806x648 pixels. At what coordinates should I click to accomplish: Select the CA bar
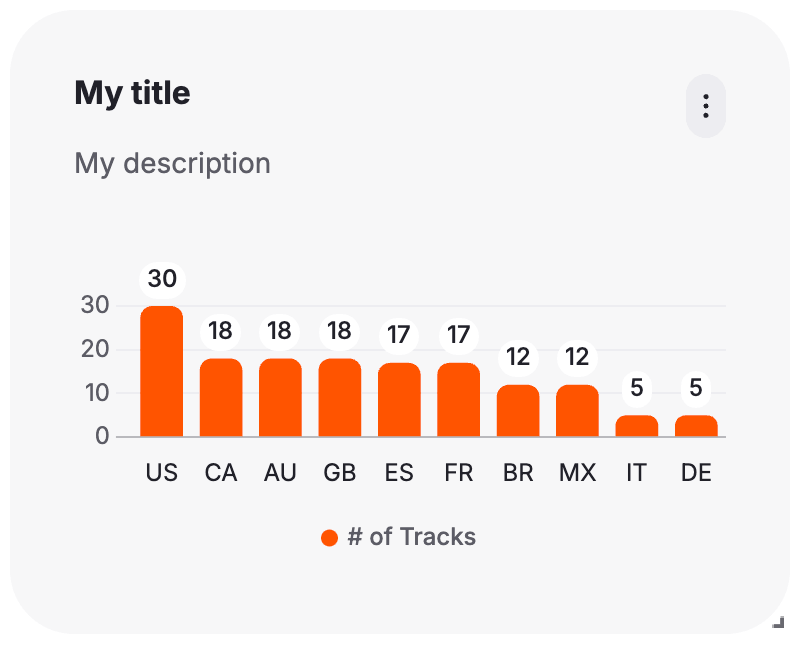click(221, 397)
